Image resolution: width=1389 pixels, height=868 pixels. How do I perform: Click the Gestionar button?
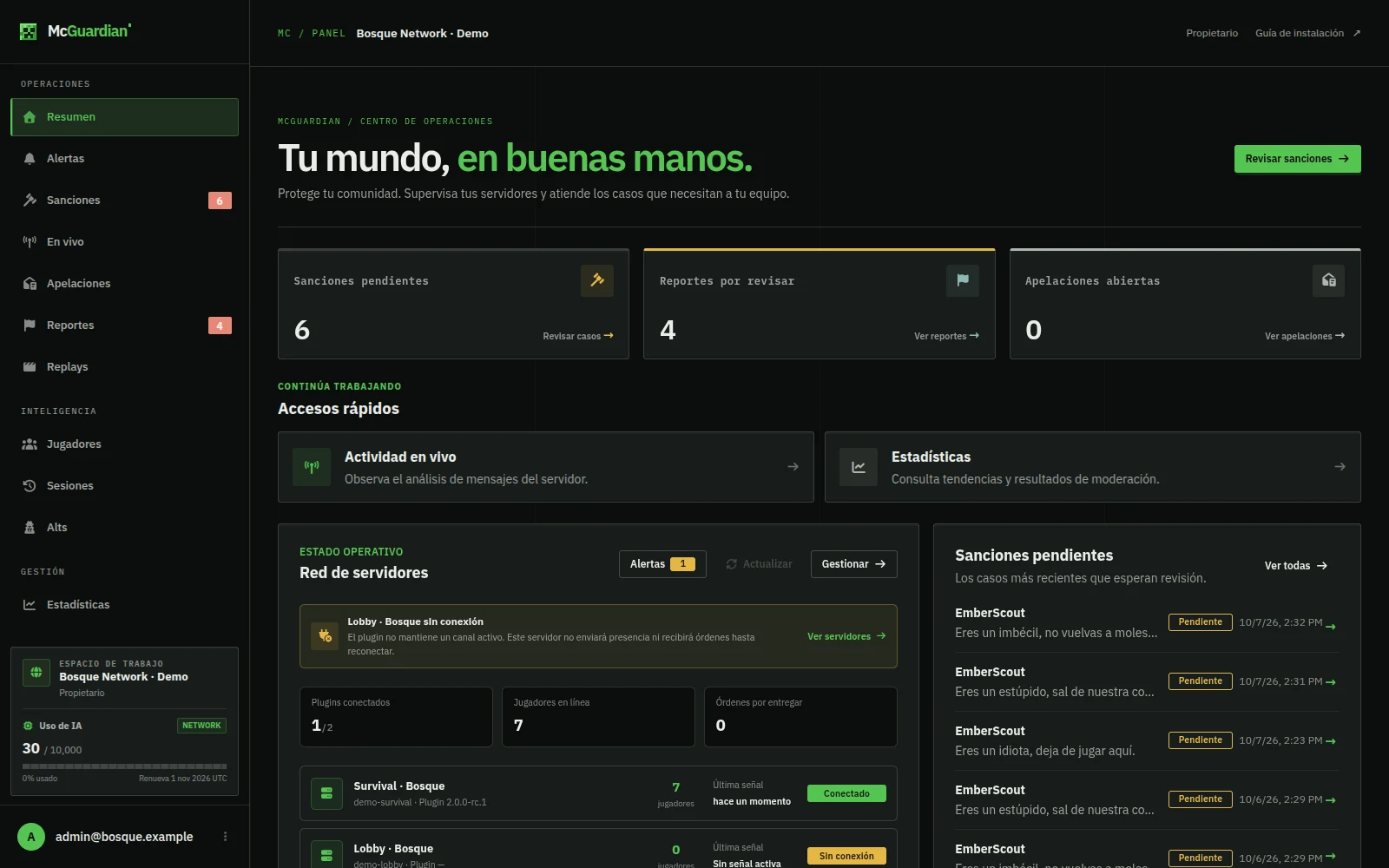click(853, 564)
